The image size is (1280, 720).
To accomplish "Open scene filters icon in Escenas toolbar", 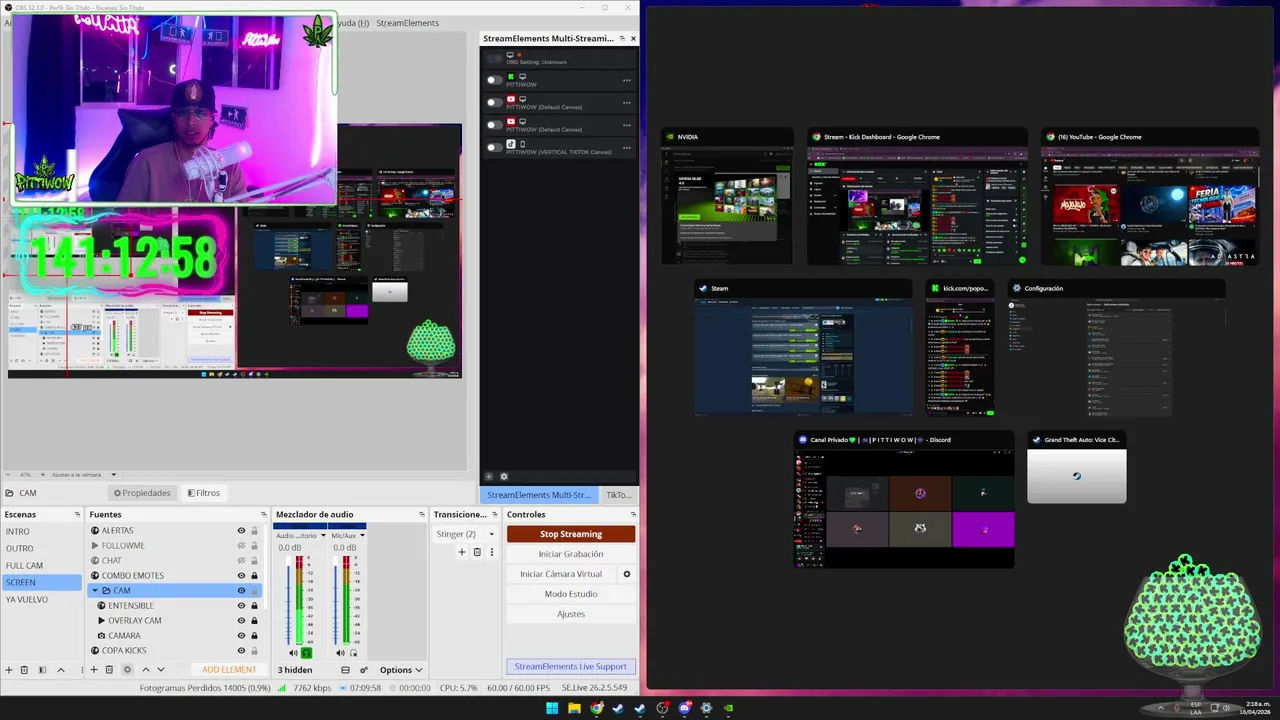I will [x=42, y=669].
